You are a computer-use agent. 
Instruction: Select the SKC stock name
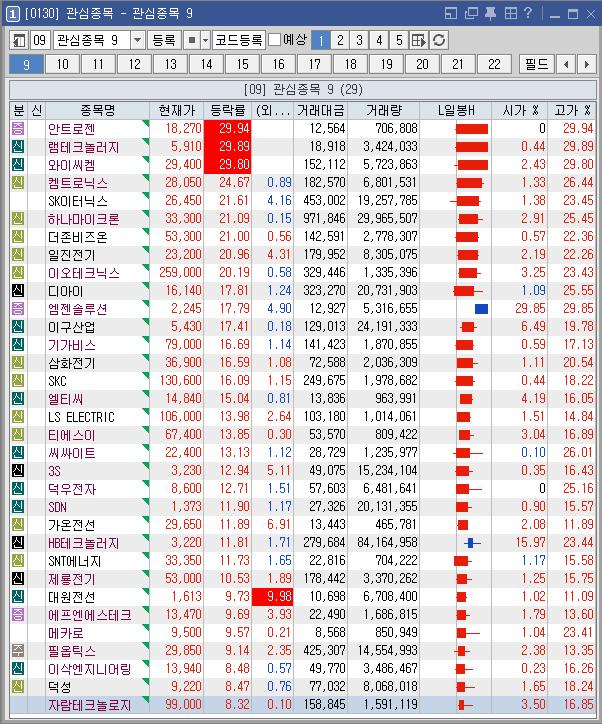[57, 381]
